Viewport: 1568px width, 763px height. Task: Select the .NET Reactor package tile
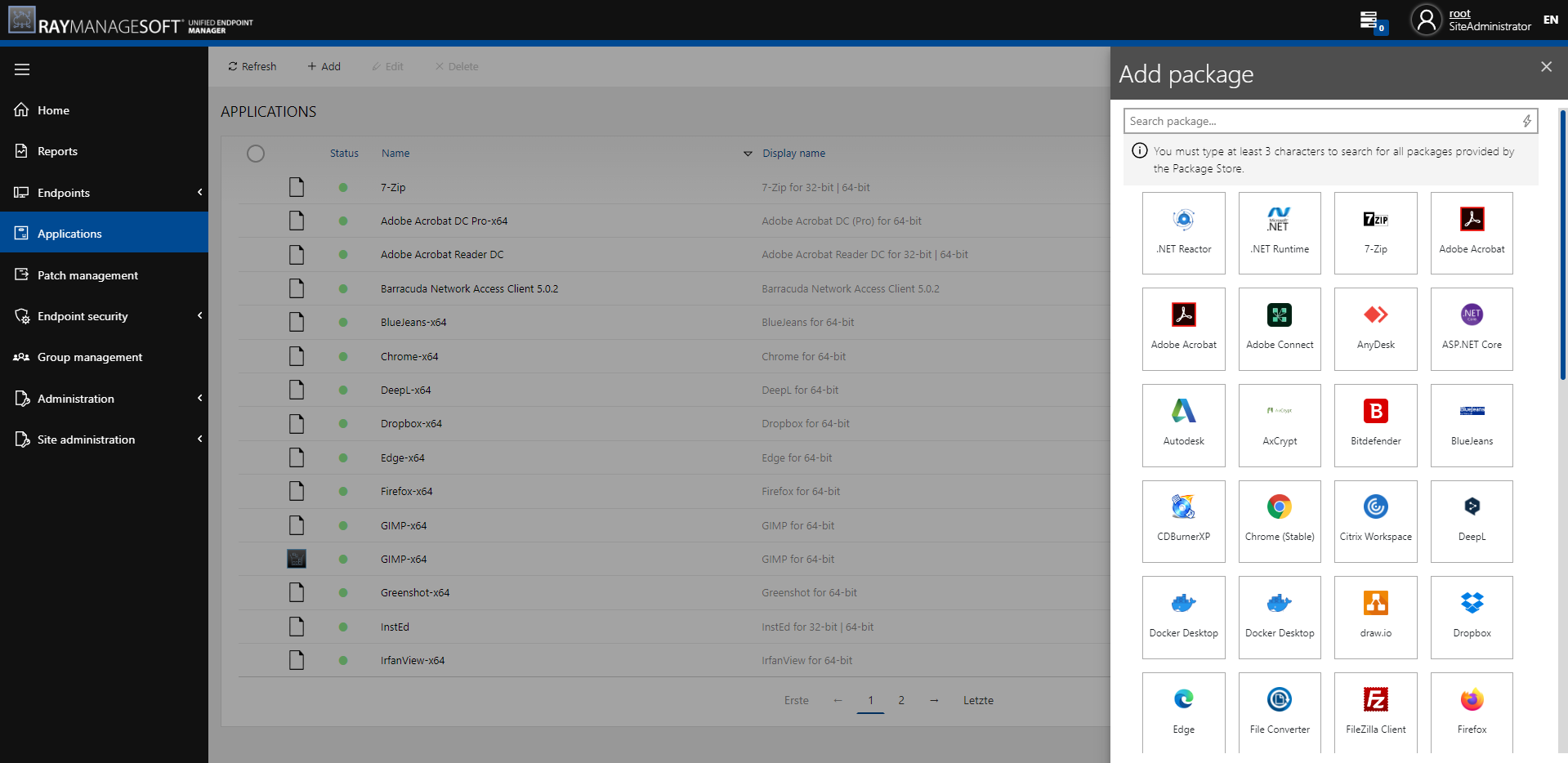click(1183, 233)
